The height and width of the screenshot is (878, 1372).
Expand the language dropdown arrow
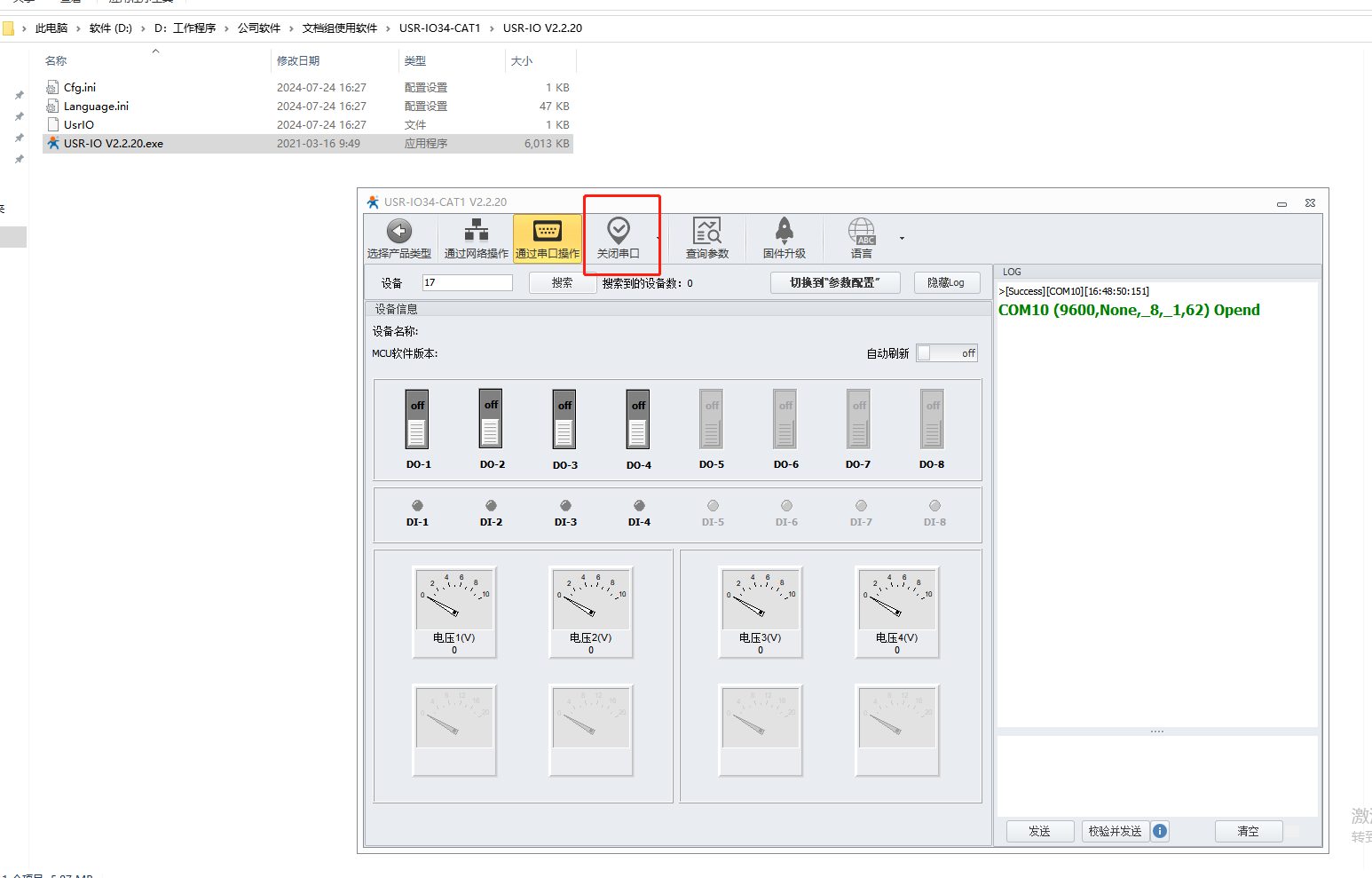(x=902, y=239)
